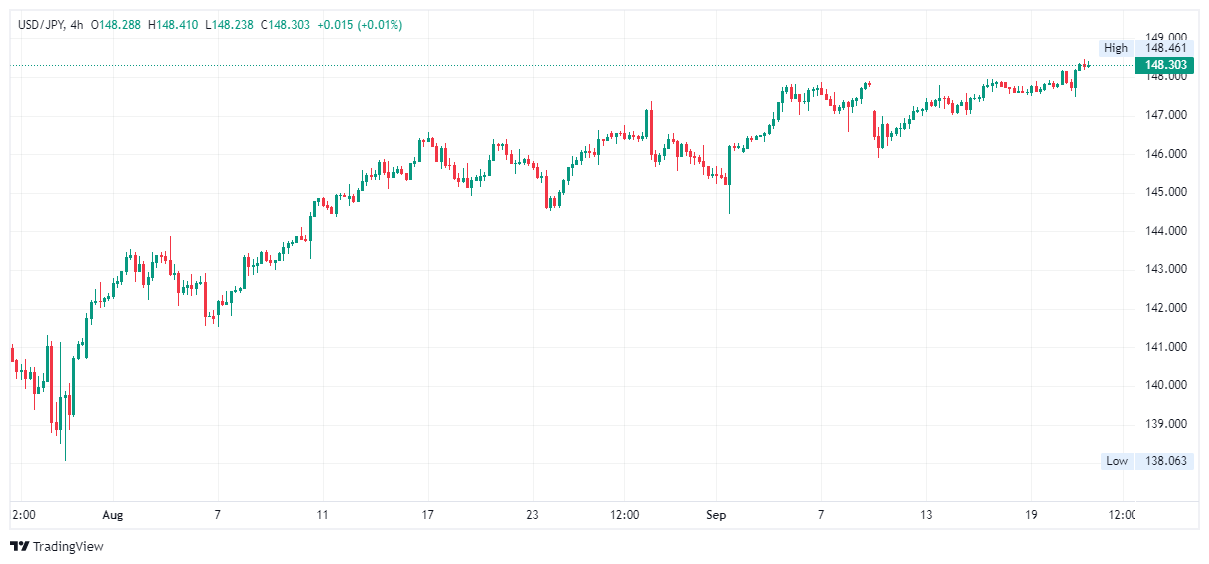The image size is (1209, 564).
Task: Click the High 148.461 price tag
Action: 1146,48
